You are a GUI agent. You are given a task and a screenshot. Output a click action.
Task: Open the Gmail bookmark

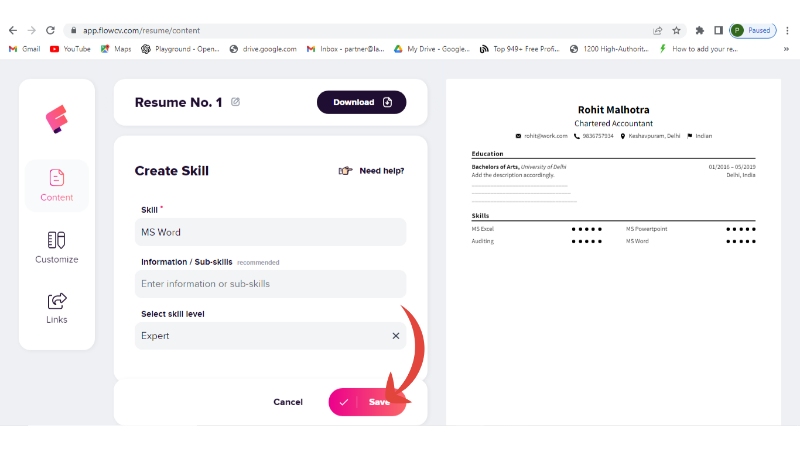pyautogui.click(x=24, y=49)
